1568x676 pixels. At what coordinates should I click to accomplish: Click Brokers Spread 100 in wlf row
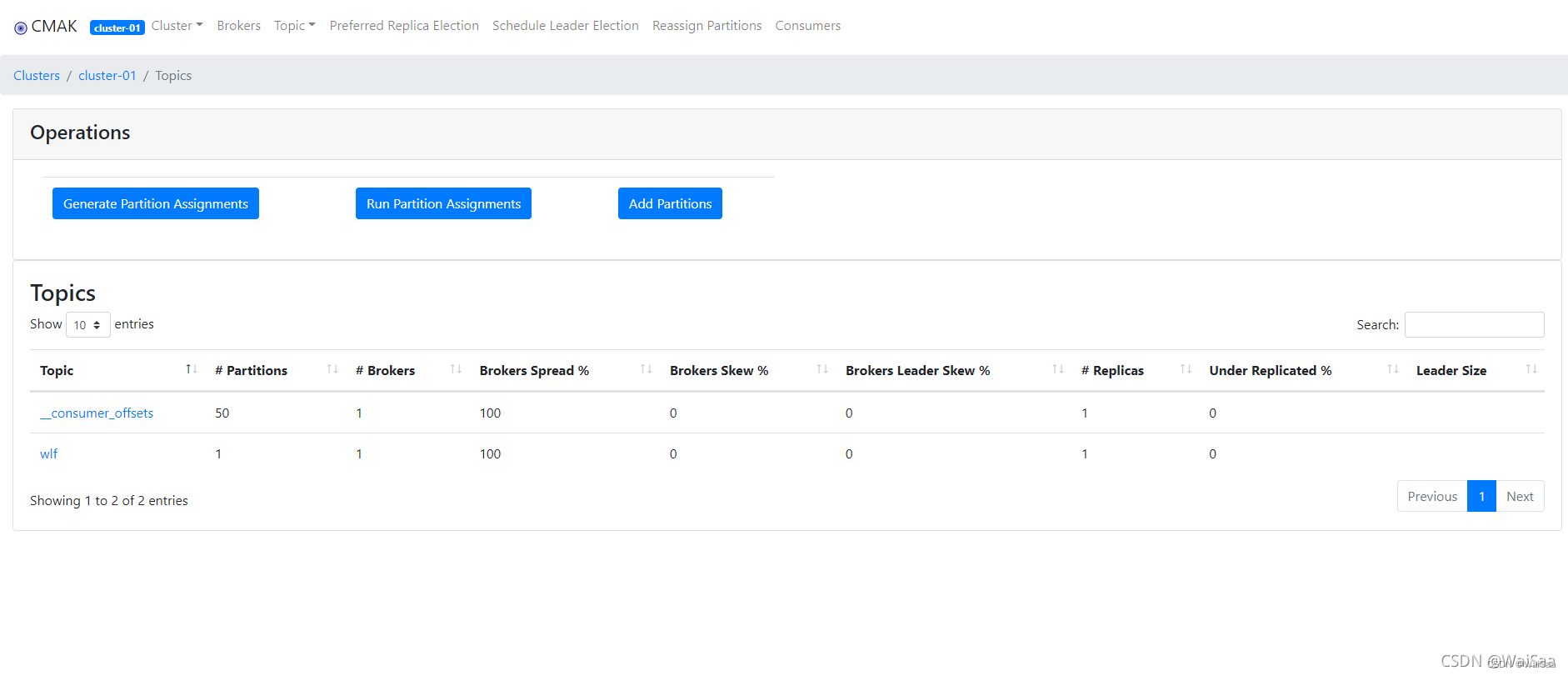point(490,454)
